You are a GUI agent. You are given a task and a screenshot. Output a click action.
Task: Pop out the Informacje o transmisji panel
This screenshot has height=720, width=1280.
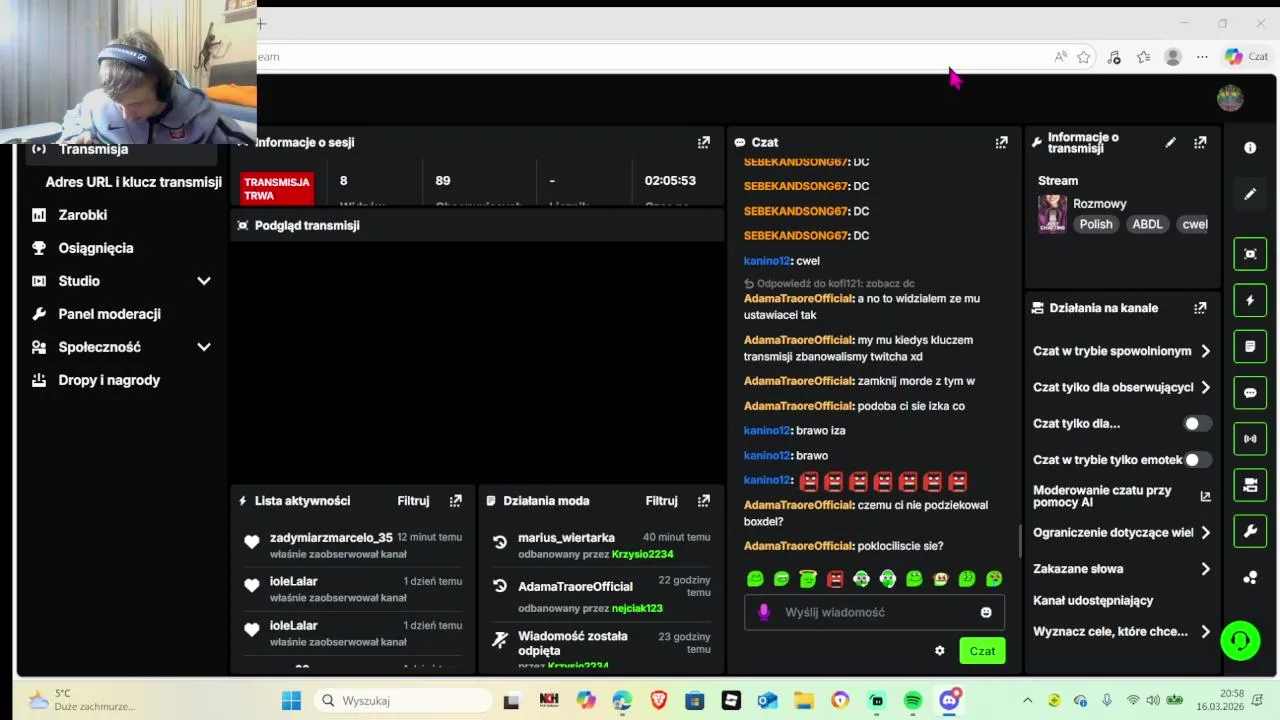(1200, 142)
